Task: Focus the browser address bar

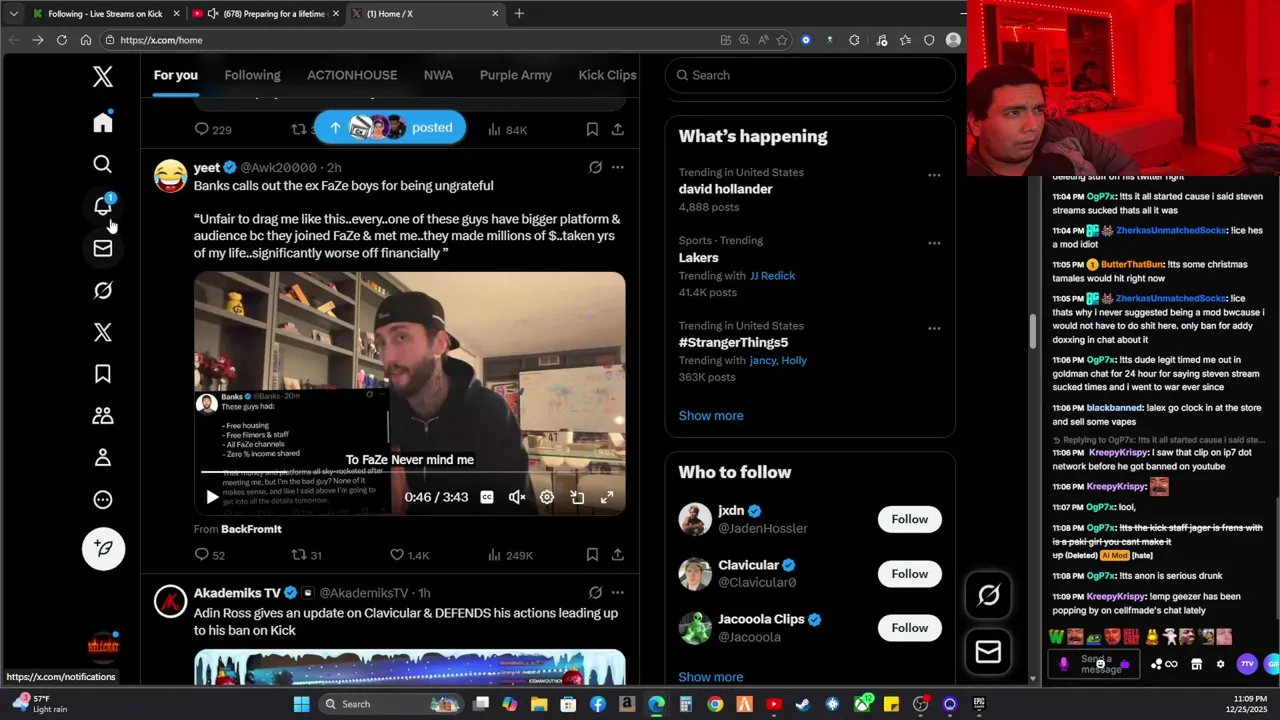Action: click(410, 40)
